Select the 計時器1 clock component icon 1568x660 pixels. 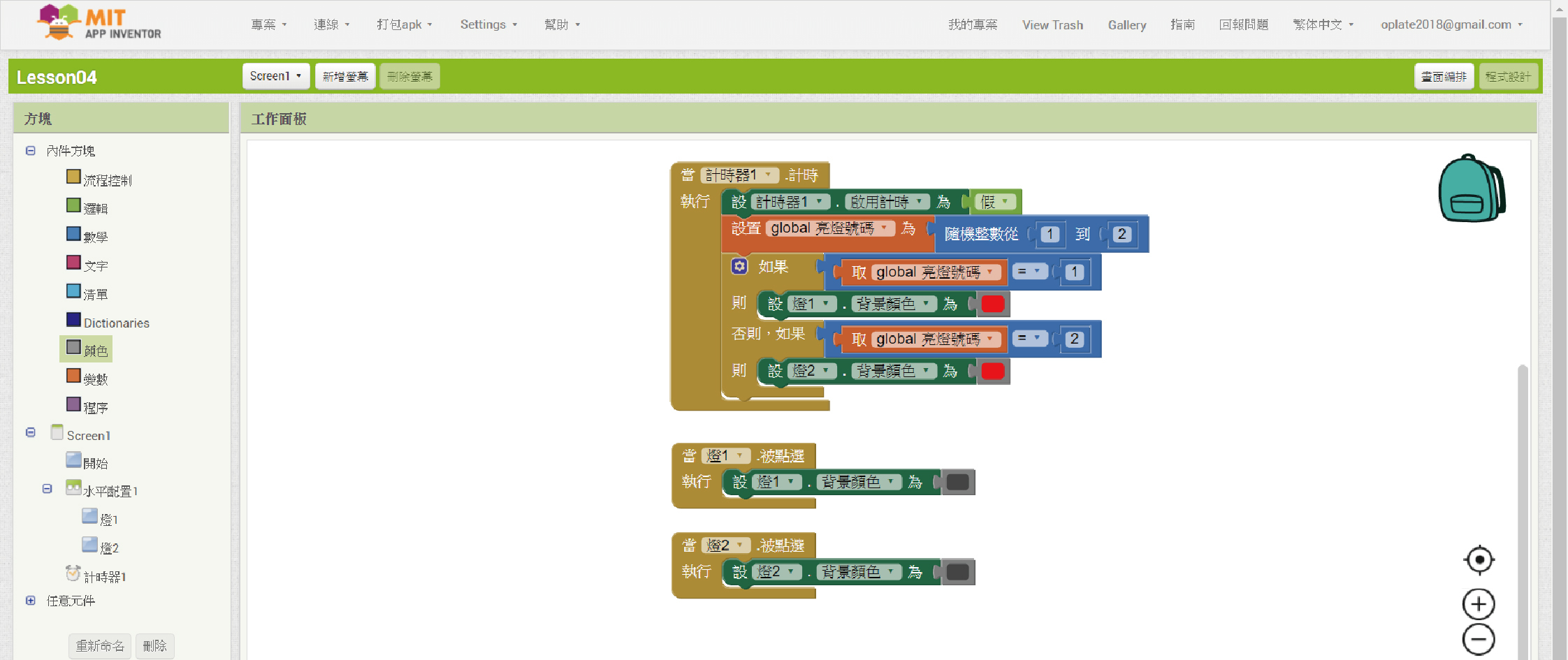(x=73, y=574)
